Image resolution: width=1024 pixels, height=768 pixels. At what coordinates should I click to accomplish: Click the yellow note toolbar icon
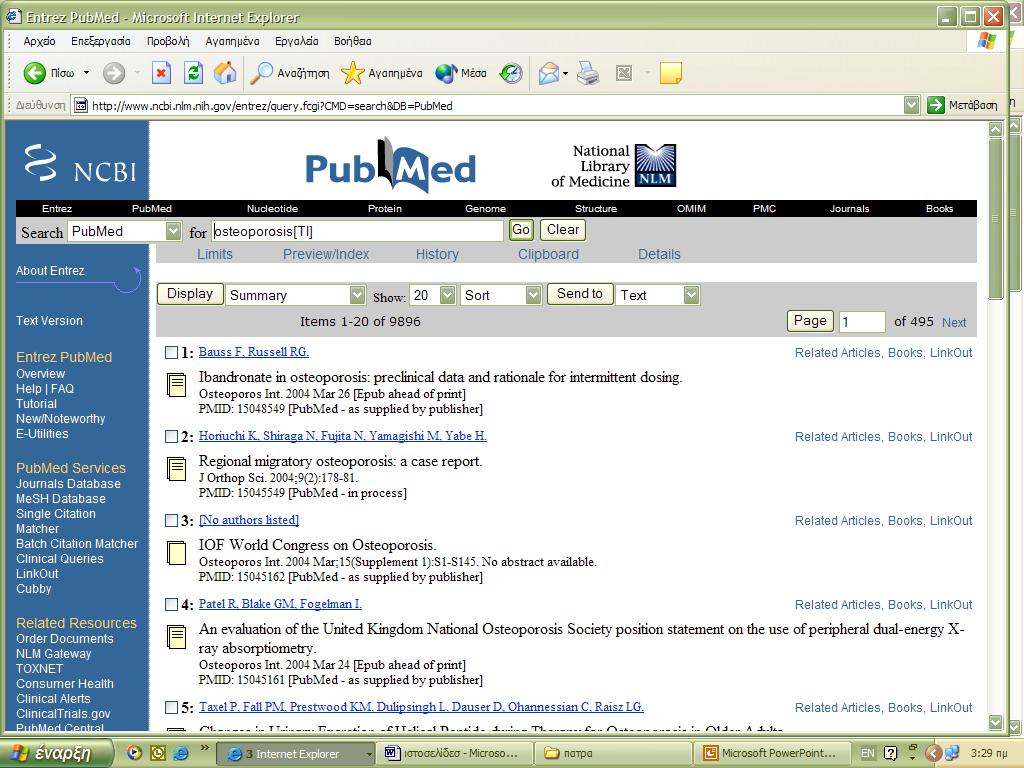671,73
